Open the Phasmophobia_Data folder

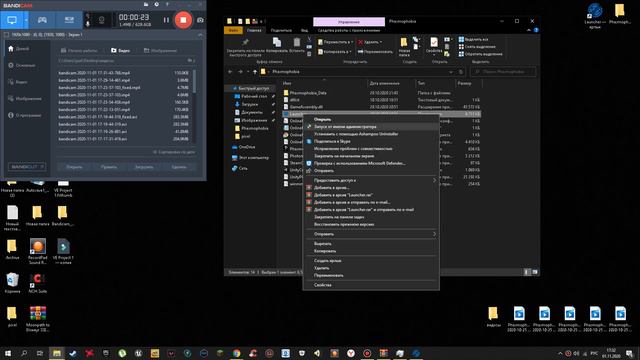click(x=308, y=93)
